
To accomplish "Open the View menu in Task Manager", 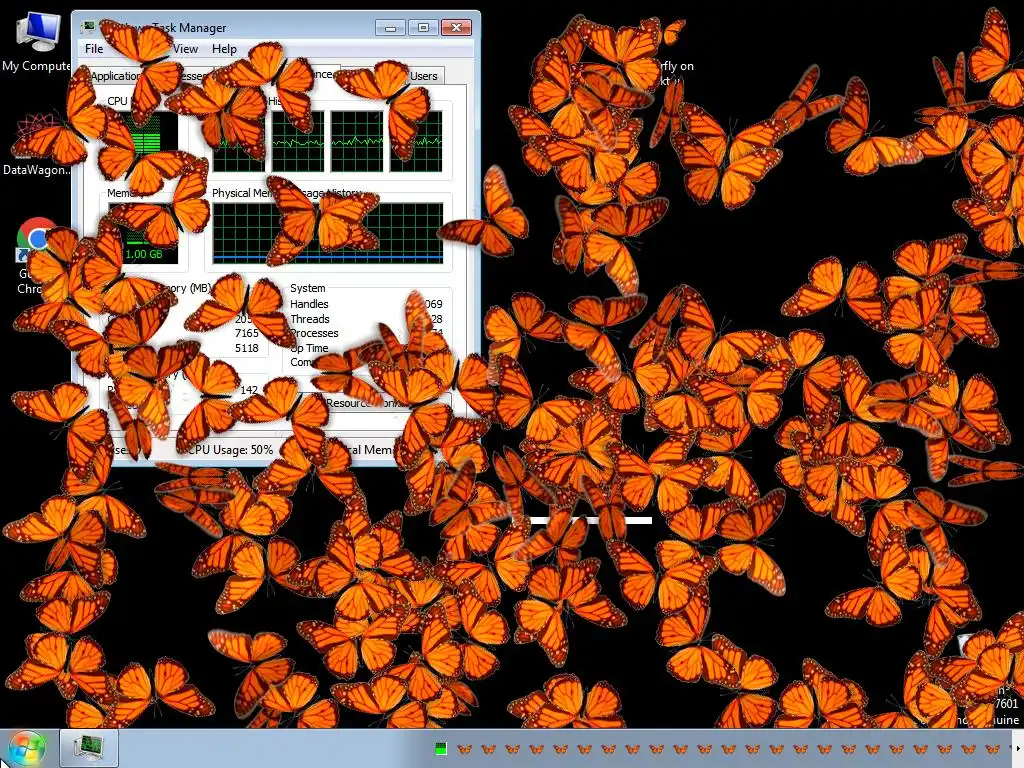I will (x=185, y=49).
